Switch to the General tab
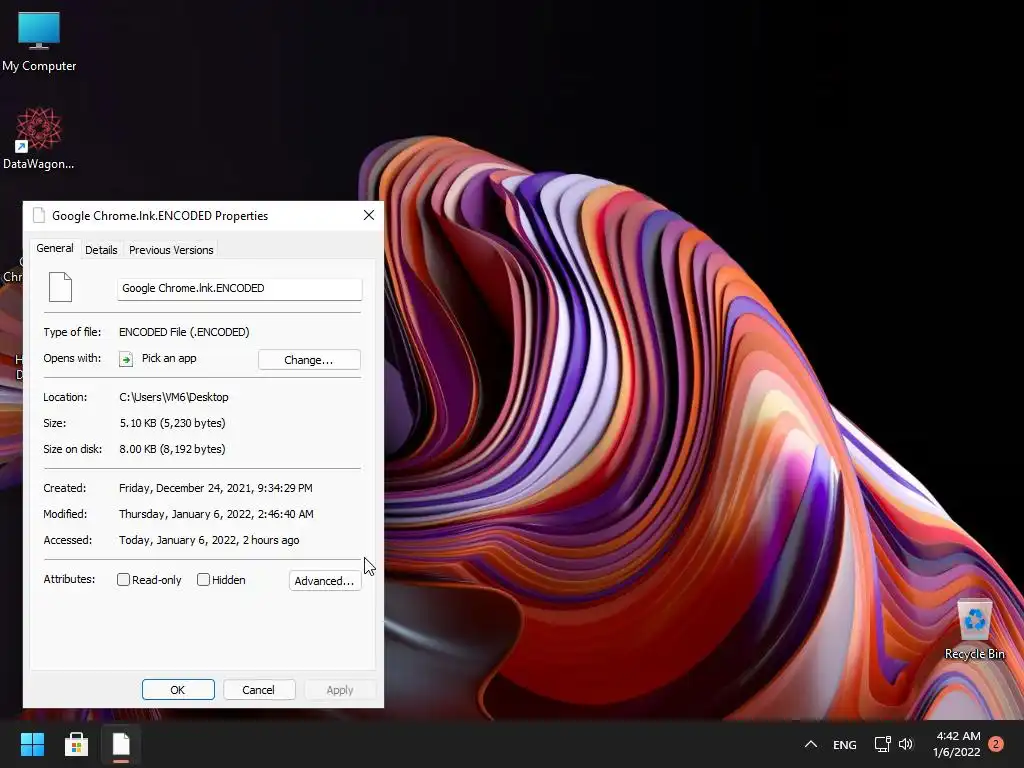 (55, 248)
